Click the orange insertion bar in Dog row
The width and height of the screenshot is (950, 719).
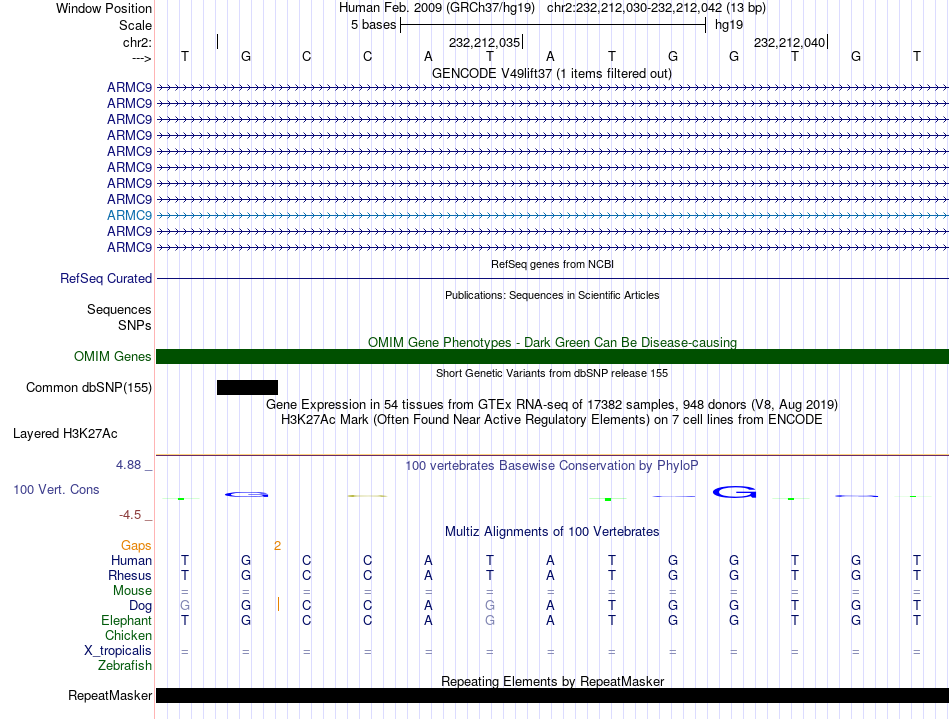tap(278, 604)
